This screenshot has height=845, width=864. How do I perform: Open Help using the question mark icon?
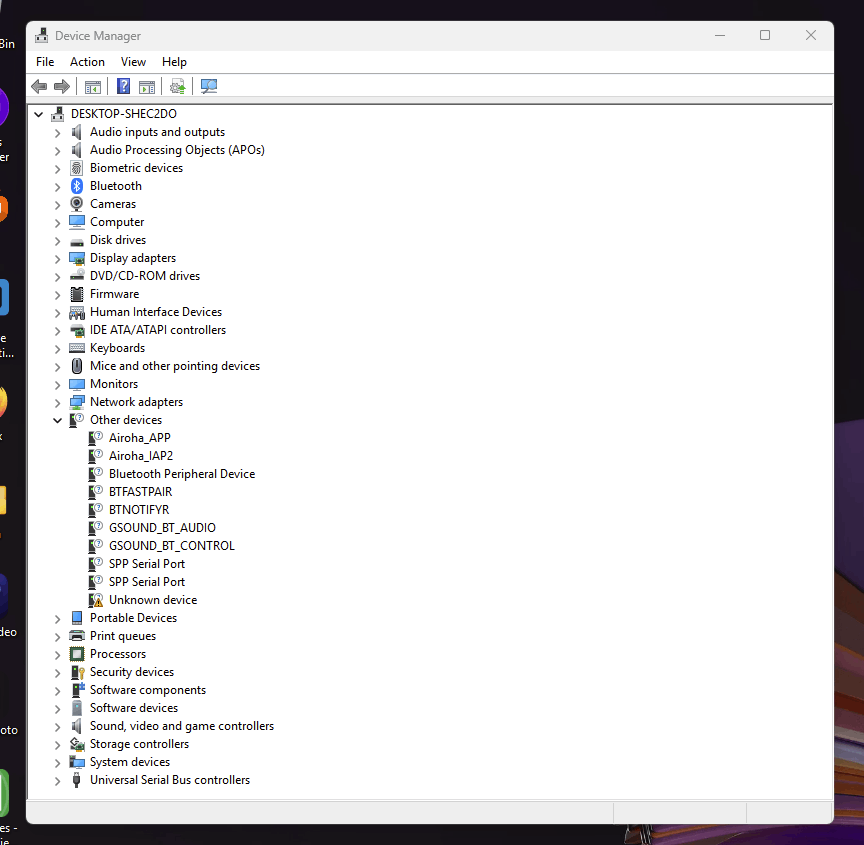point(122,86)
